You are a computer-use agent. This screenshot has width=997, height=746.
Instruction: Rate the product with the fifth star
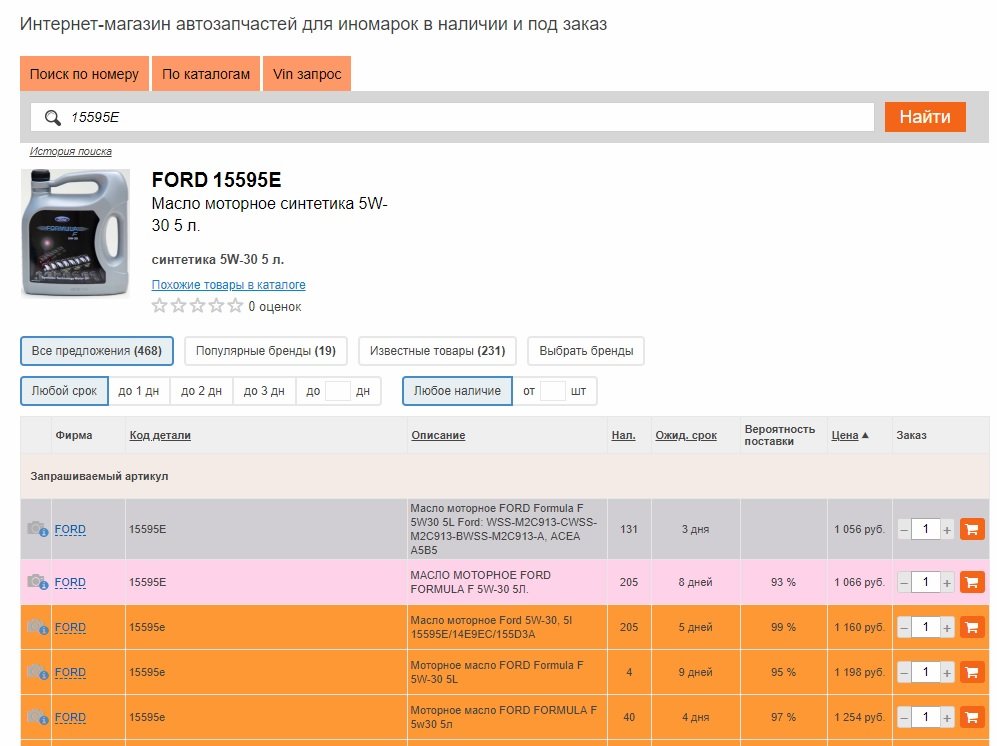click(235, 306)
